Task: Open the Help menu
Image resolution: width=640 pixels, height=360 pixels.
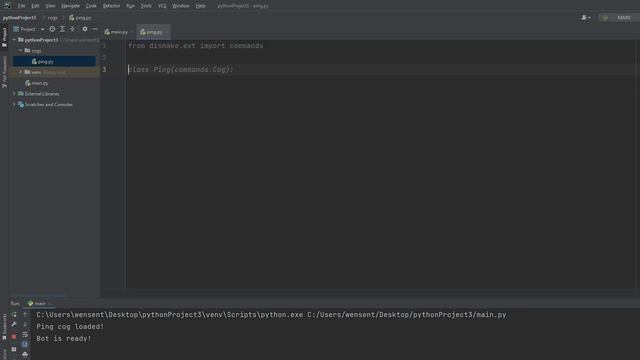Action: [x=200, y=6]
